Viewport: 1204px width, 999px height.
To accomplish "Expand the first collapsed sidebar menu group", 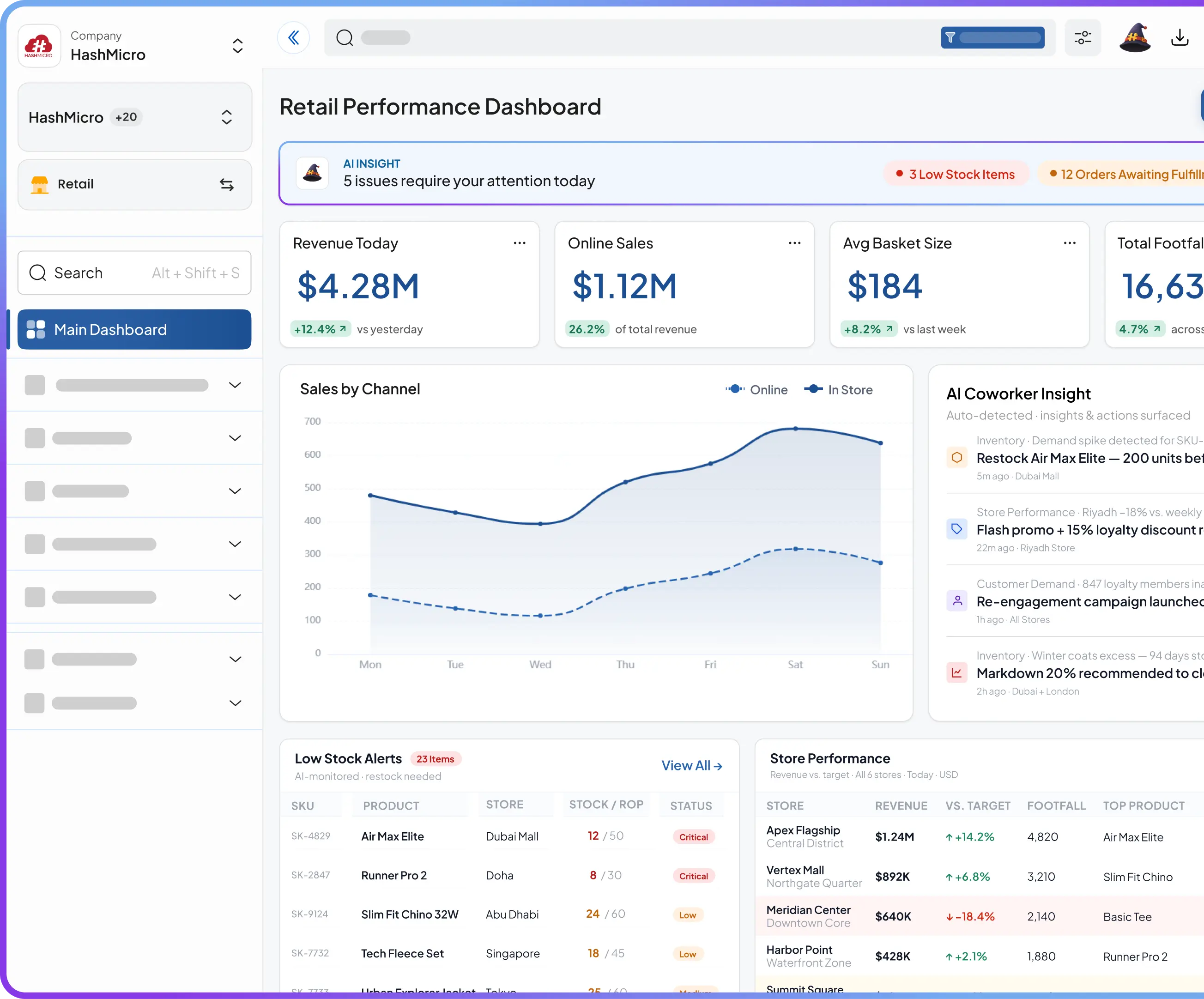I will pos(235,385).
